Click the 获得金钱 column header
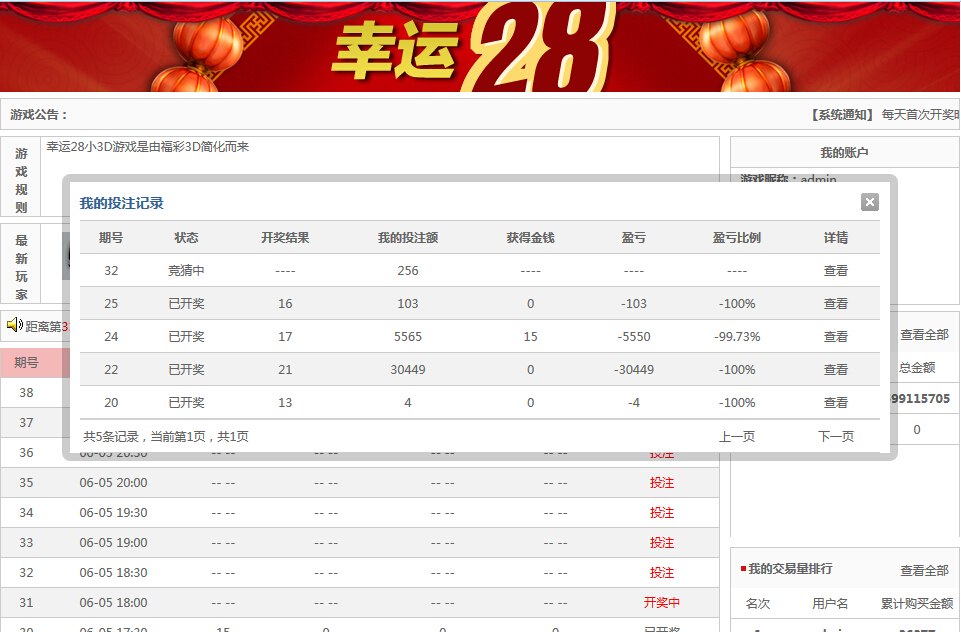 (530, 238)
